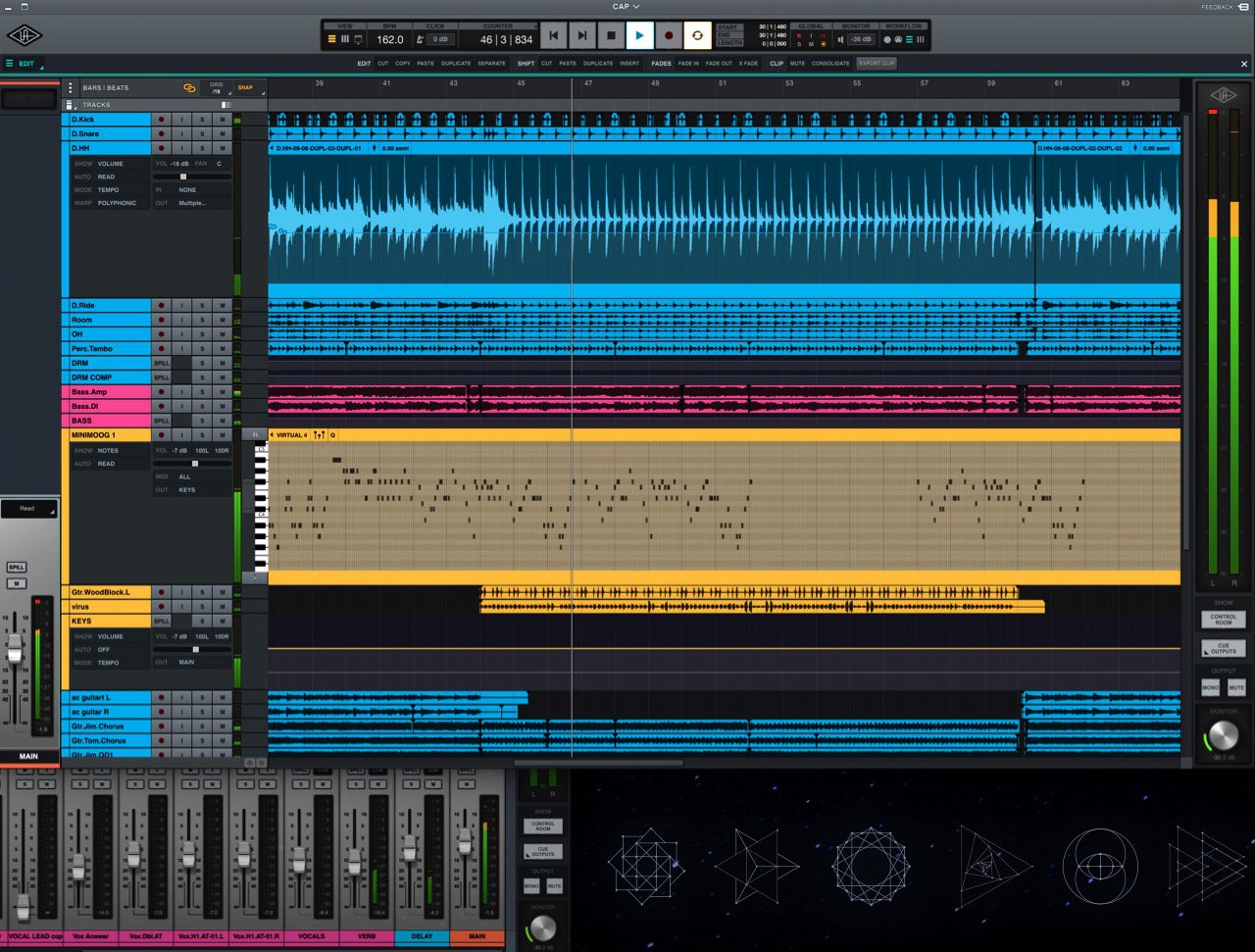1255x952 pixels.
Task: Open the CAP session title dropdown
Action: pyautogui.click(x=626, y=6)
